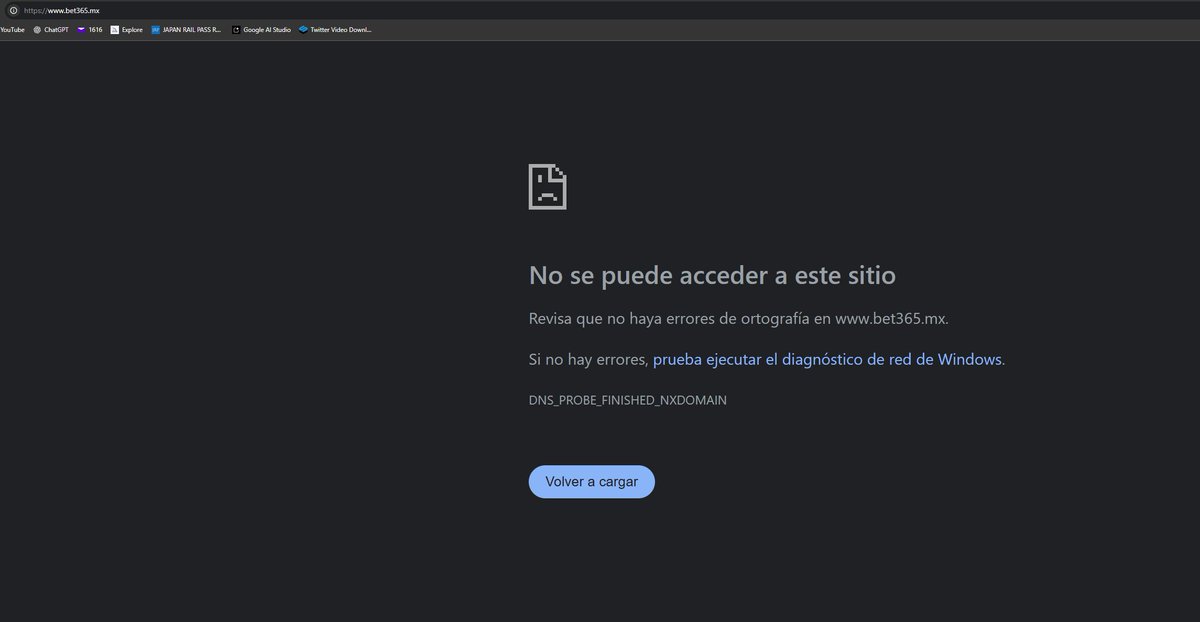Open the Windows network diagnostics link

827,359
